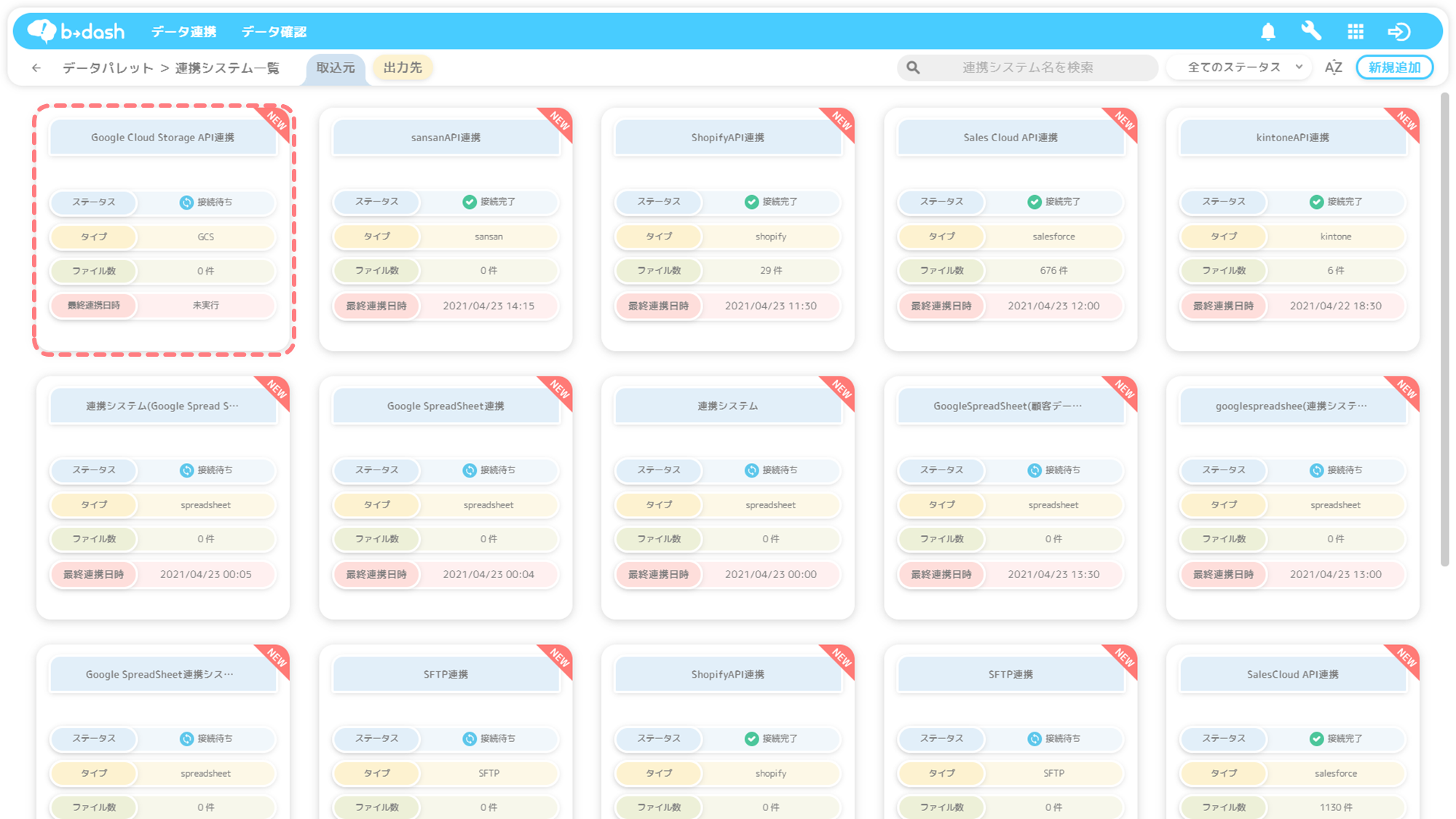The height and width of the screenshot is (819, 1456).
Task: Open the Google Cloud Storage API連携 card title
Action: tap(163, 138)
